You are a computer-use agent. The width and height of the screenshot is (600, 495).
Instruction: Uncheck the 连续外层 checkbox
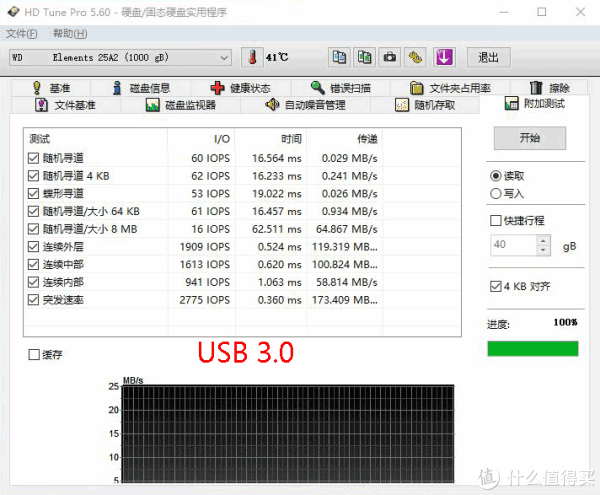coord(34,247)
